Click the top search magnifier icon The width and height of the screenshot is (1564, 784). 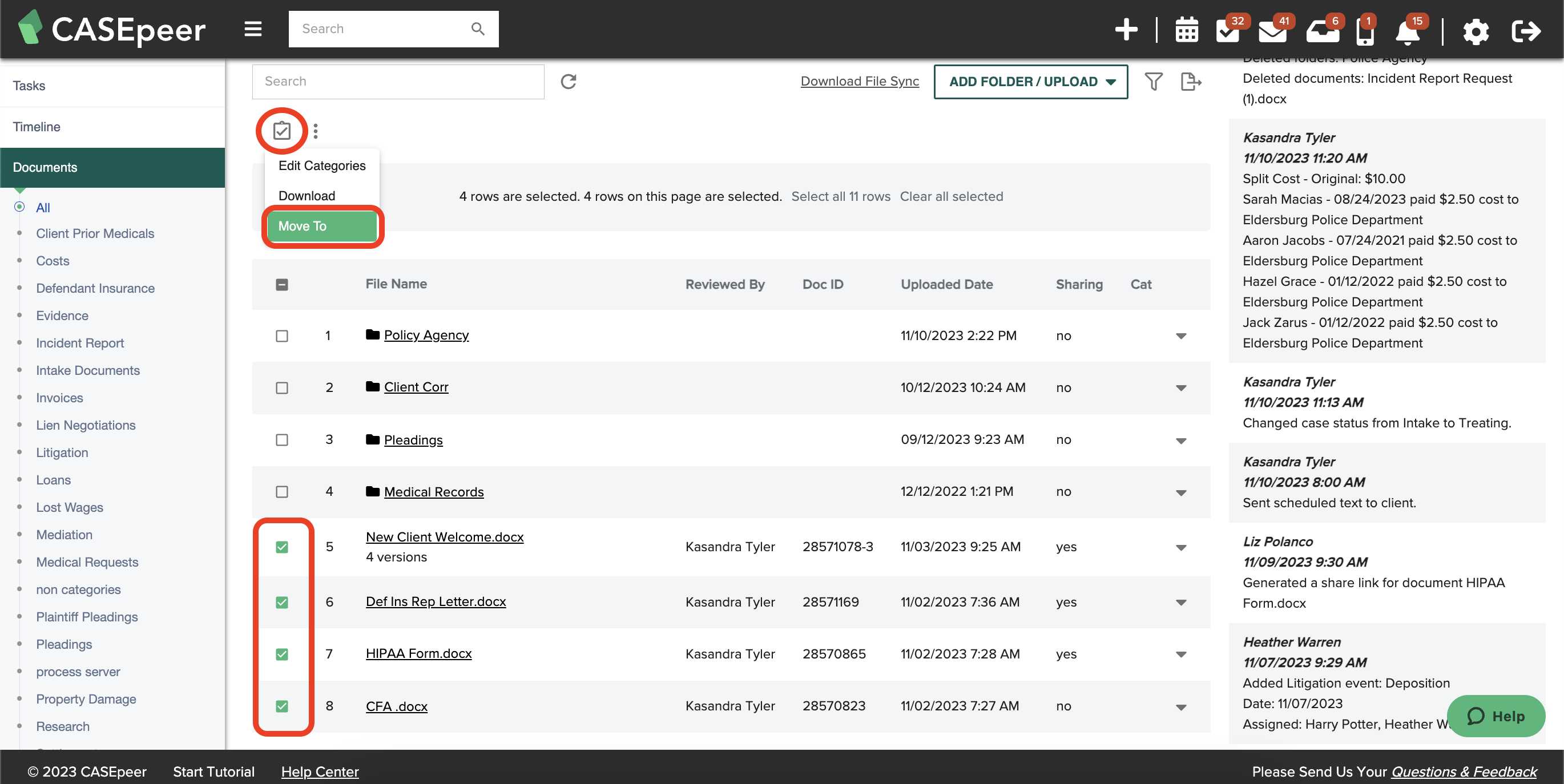coord(478,29)
